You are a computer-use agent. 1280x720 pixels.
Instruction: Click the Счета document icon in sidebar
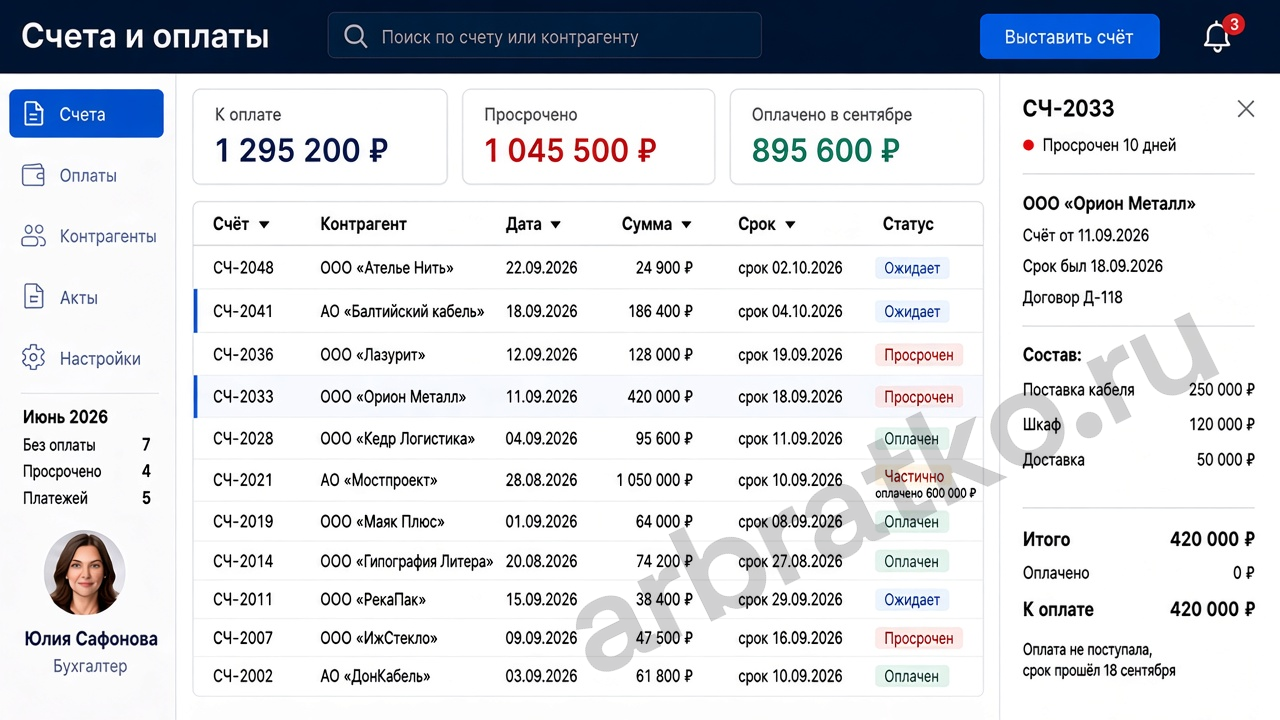click(34, 114)
